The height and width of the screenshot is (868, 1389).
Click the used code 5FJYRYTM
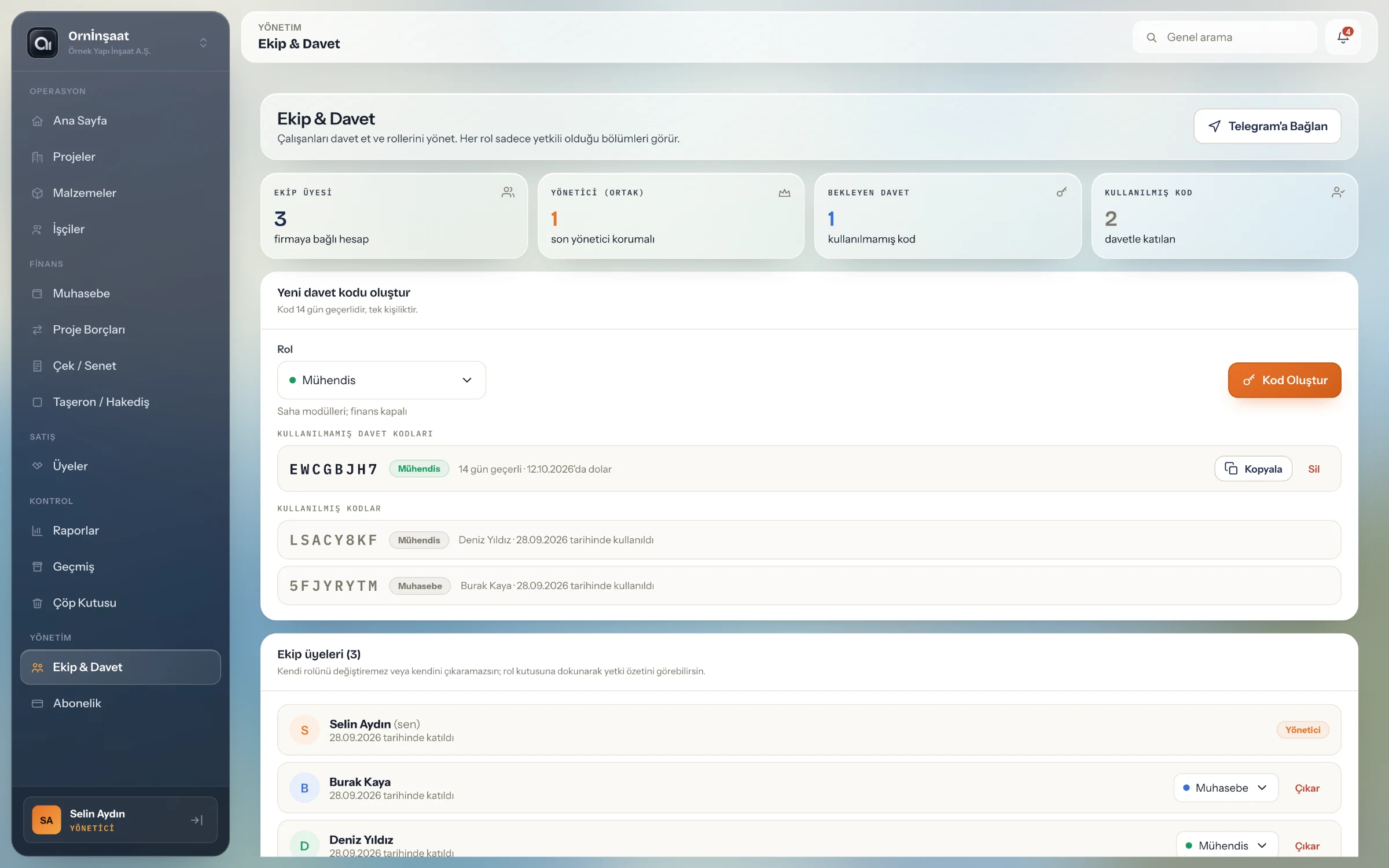(333, 586)
